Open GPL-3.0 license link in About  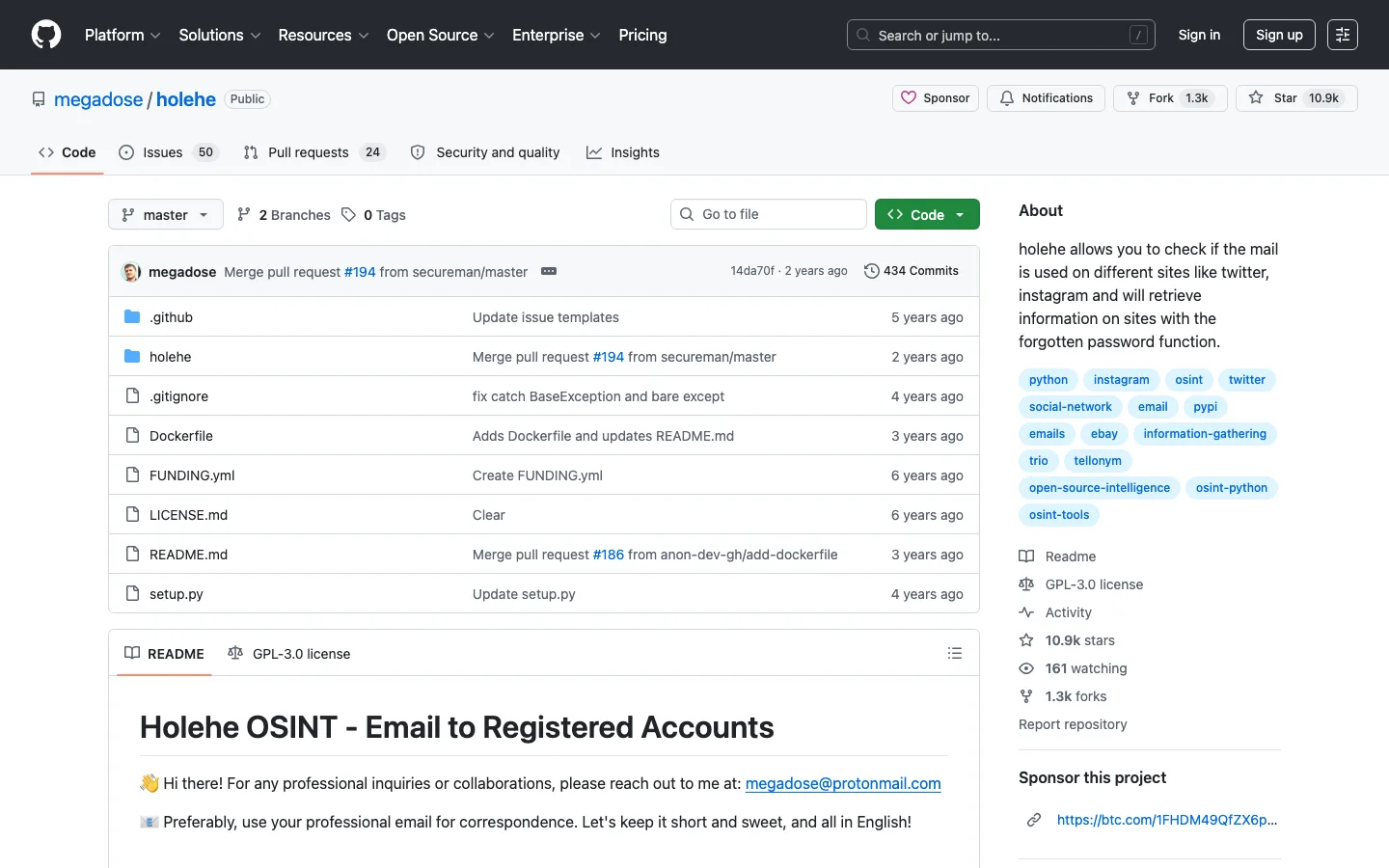click(1081, 584)
